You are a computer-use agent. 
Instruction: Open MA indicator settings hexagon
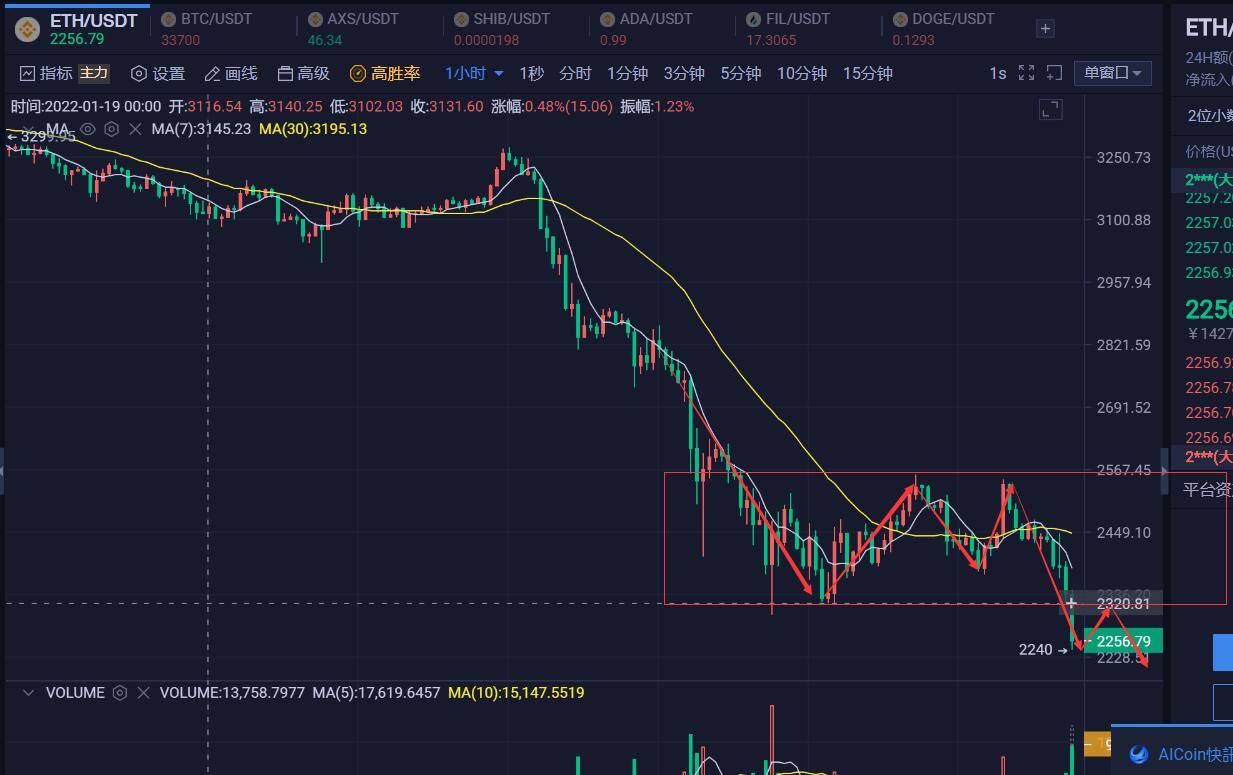coord(112,129)
